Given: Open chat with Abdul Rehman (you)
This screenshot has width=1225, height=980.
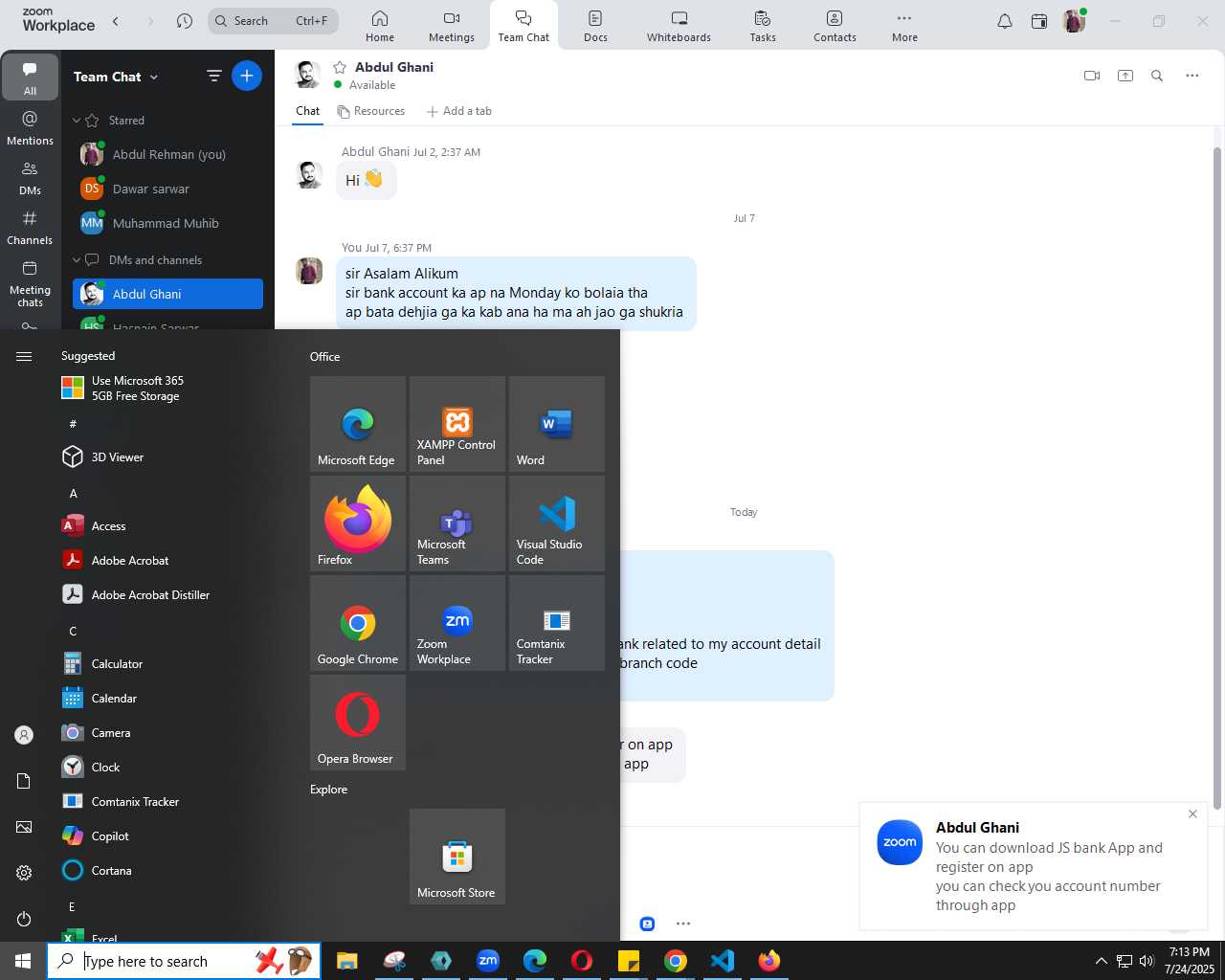Looking at the screenshot, I should click(x=167, y=154).
